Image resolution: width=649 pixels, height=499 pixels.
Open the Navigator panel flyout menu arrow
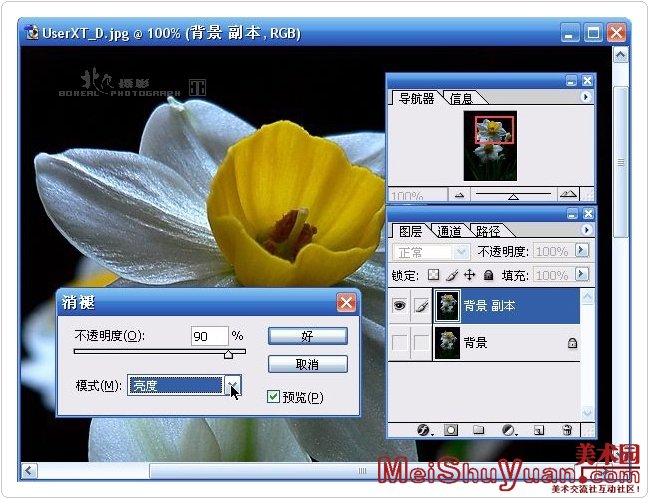pyautogui.click(x=585, y=97)
